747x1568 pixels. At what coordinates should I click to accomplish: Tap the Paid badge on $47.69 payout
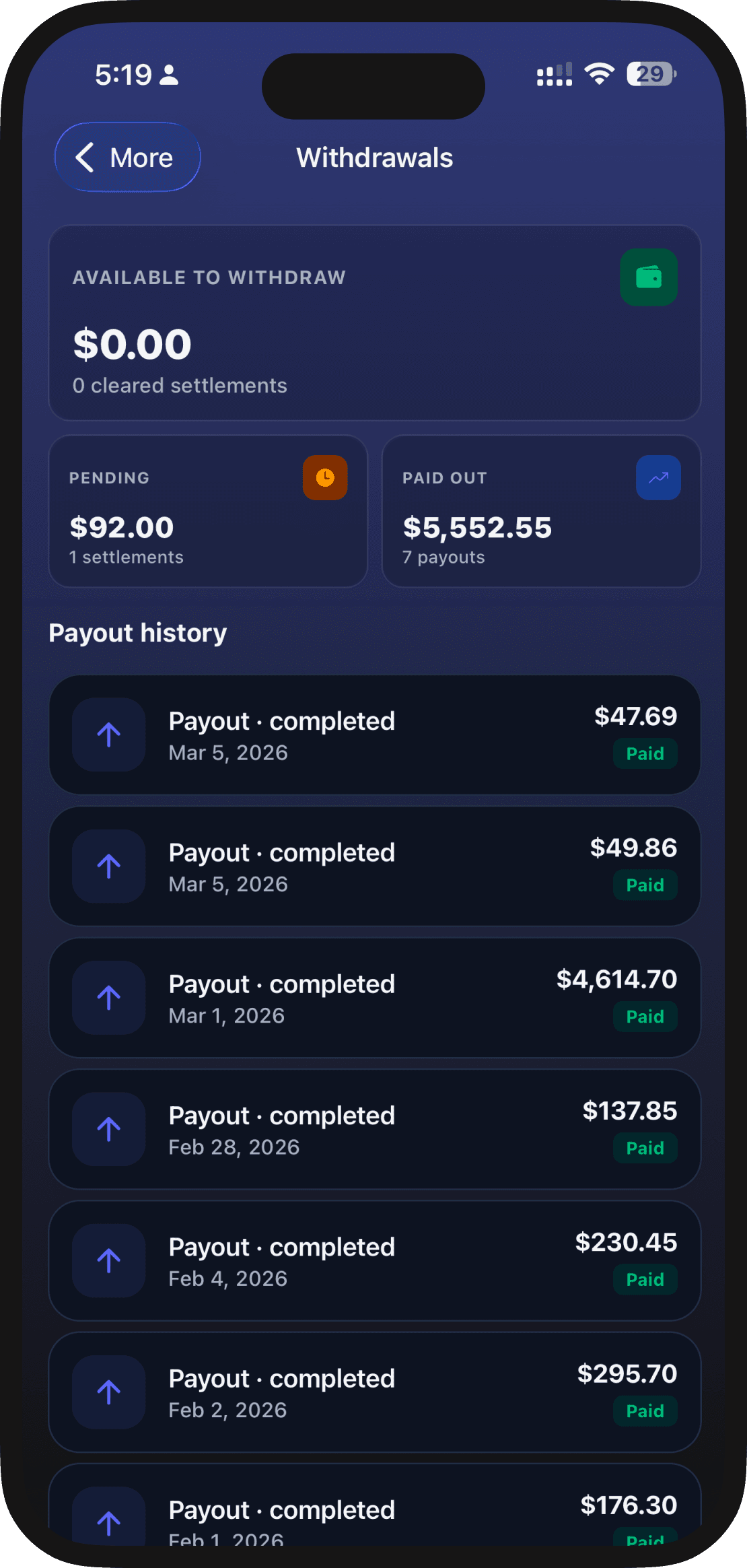pyautogui.click(x=645, y=753)
